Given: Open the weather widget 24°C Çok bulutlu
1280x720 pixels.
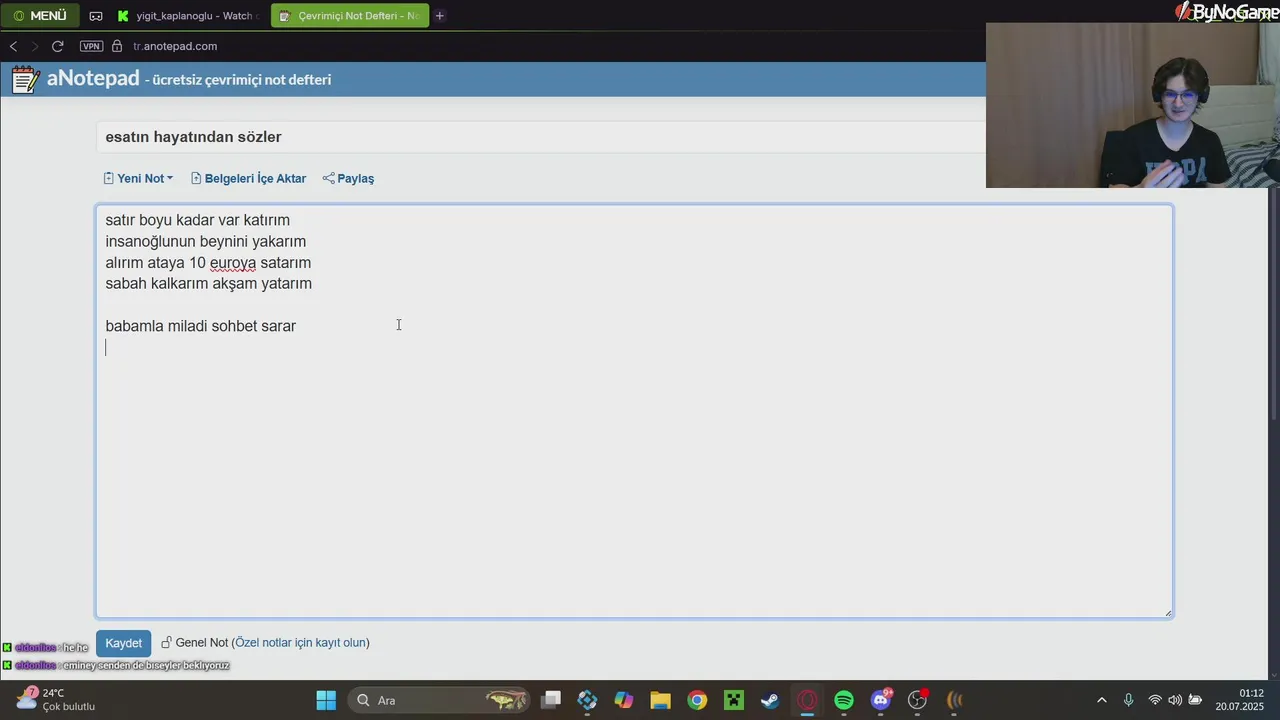Looking at the screenshot, I should [56, 700].
